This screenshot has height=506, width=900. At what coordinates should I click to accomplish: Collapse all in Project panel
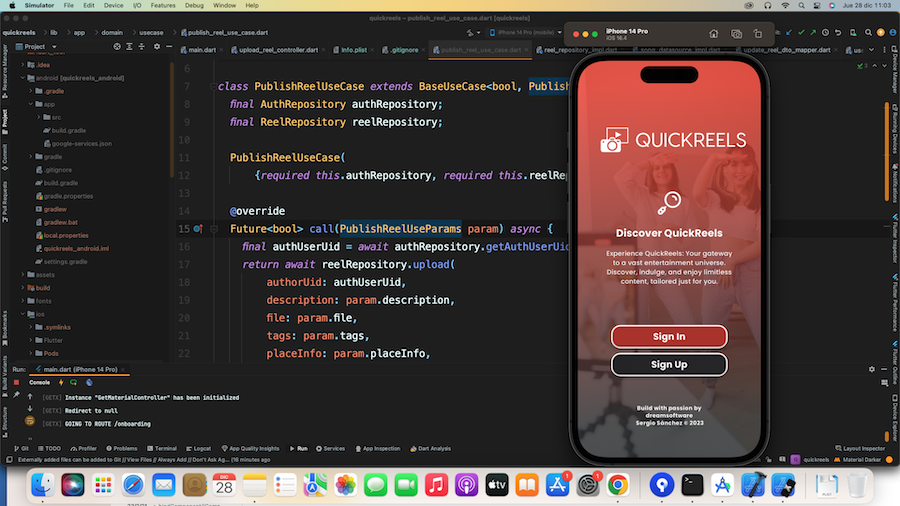click(x=142, y=46)
